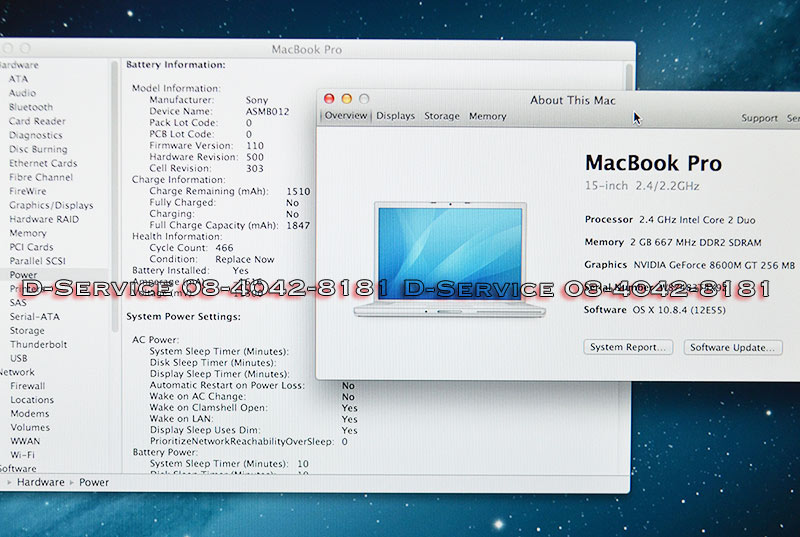Select Firewall in the sidebar
Image resolution: width=800 pixels, height=537 pixels.
[x=28, y=386]
